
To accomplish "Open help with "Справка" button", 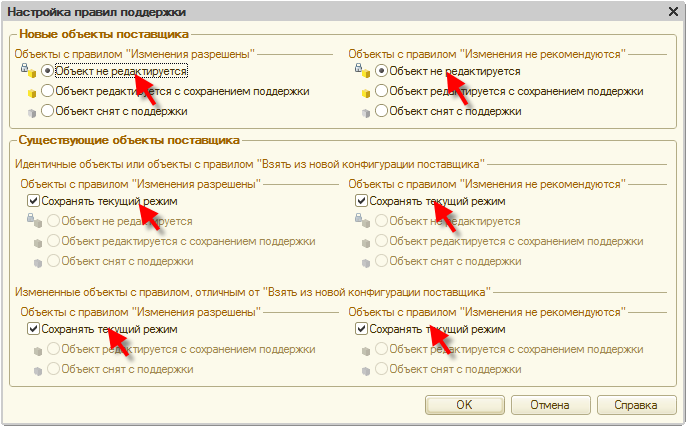I will (636, 405).
